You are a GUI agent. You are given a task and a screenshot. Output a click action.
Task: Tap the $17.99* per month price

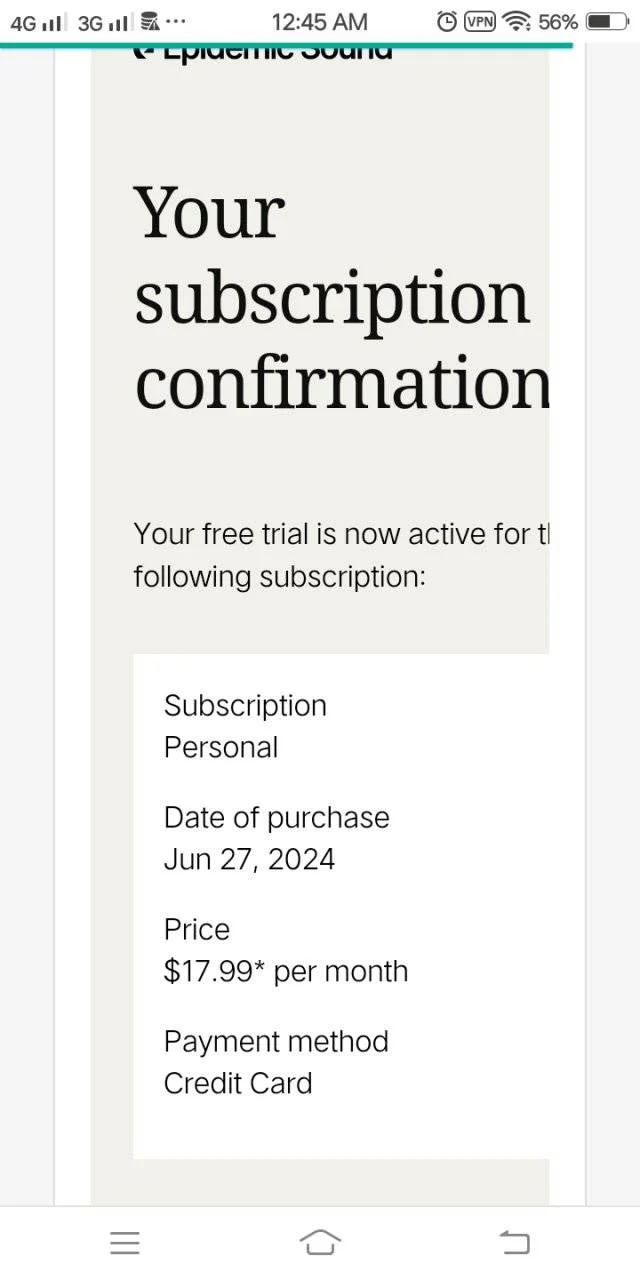coord(286,971)
